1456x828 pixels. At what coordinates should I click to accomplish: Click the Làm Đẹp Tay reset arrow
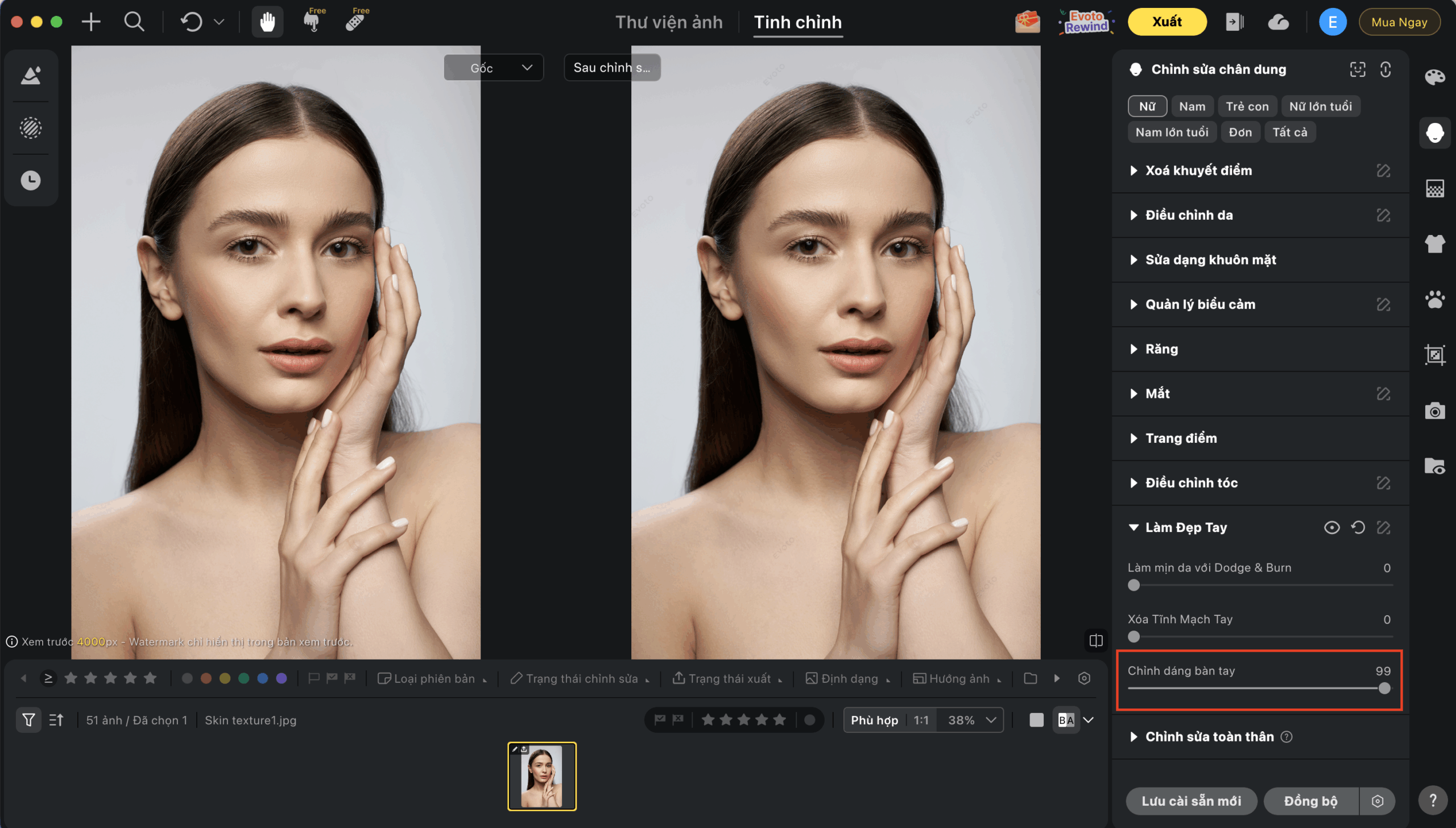[1358, 528]
